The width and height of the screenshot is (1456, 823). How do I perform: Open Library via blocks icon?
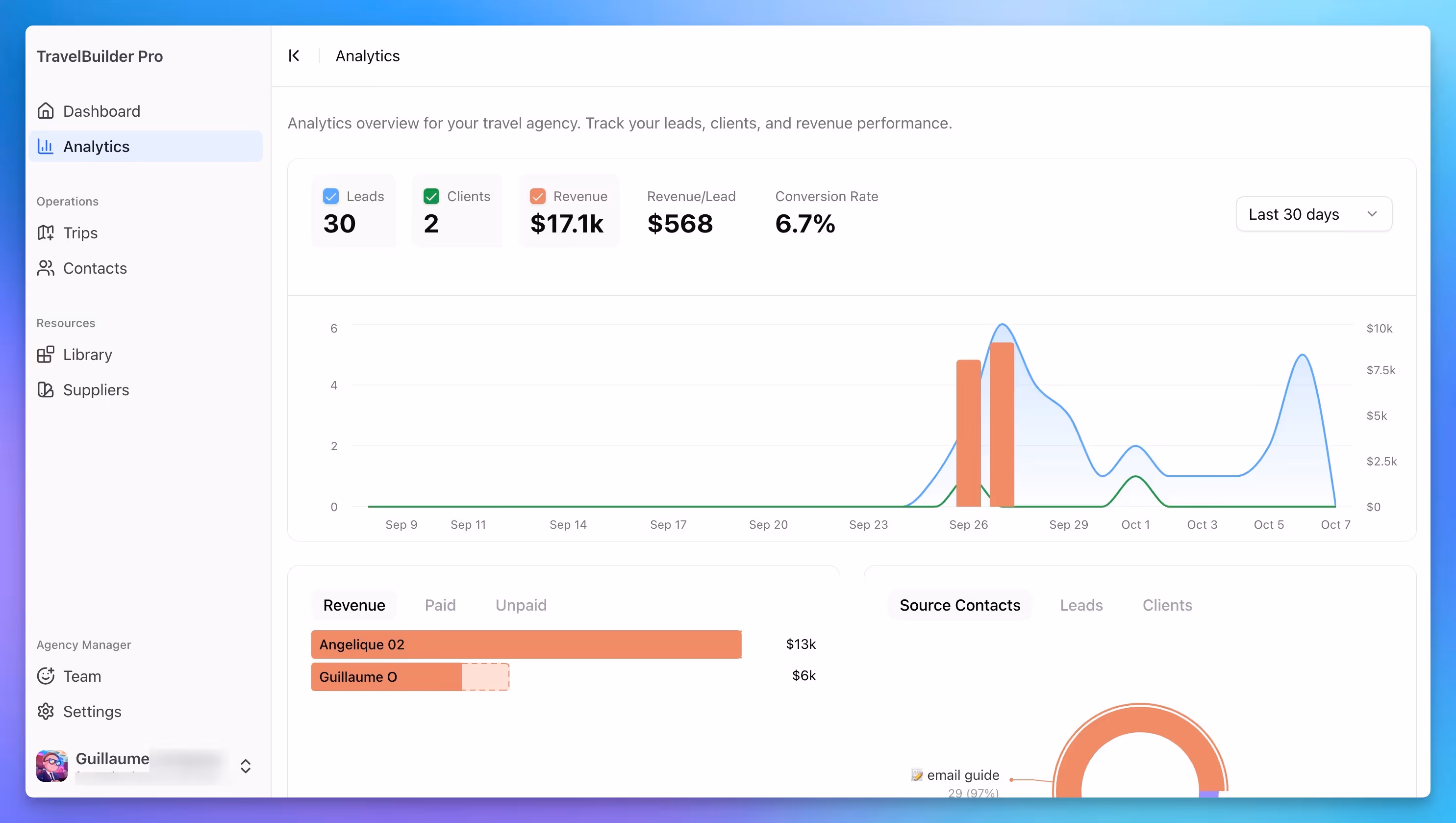coord(45,355)
